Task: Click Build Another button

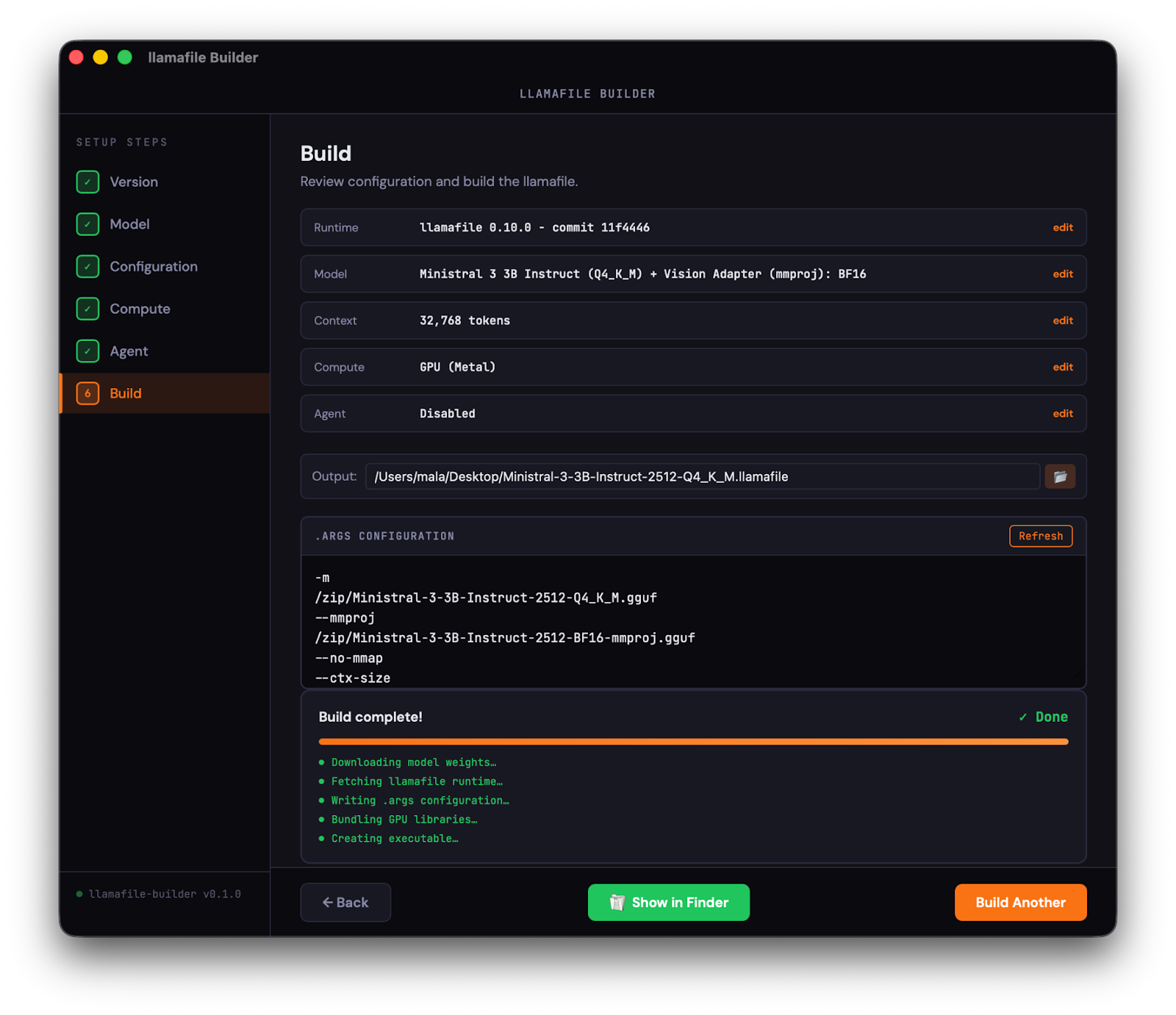Action: 1019,903
